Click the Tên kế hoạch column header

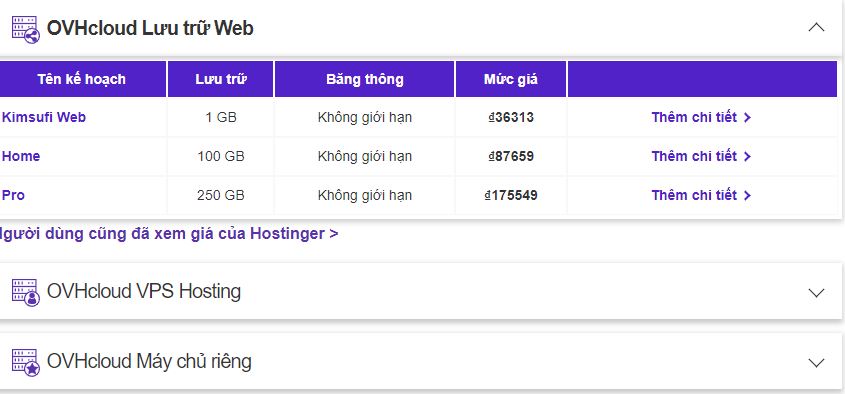point(82,79)
